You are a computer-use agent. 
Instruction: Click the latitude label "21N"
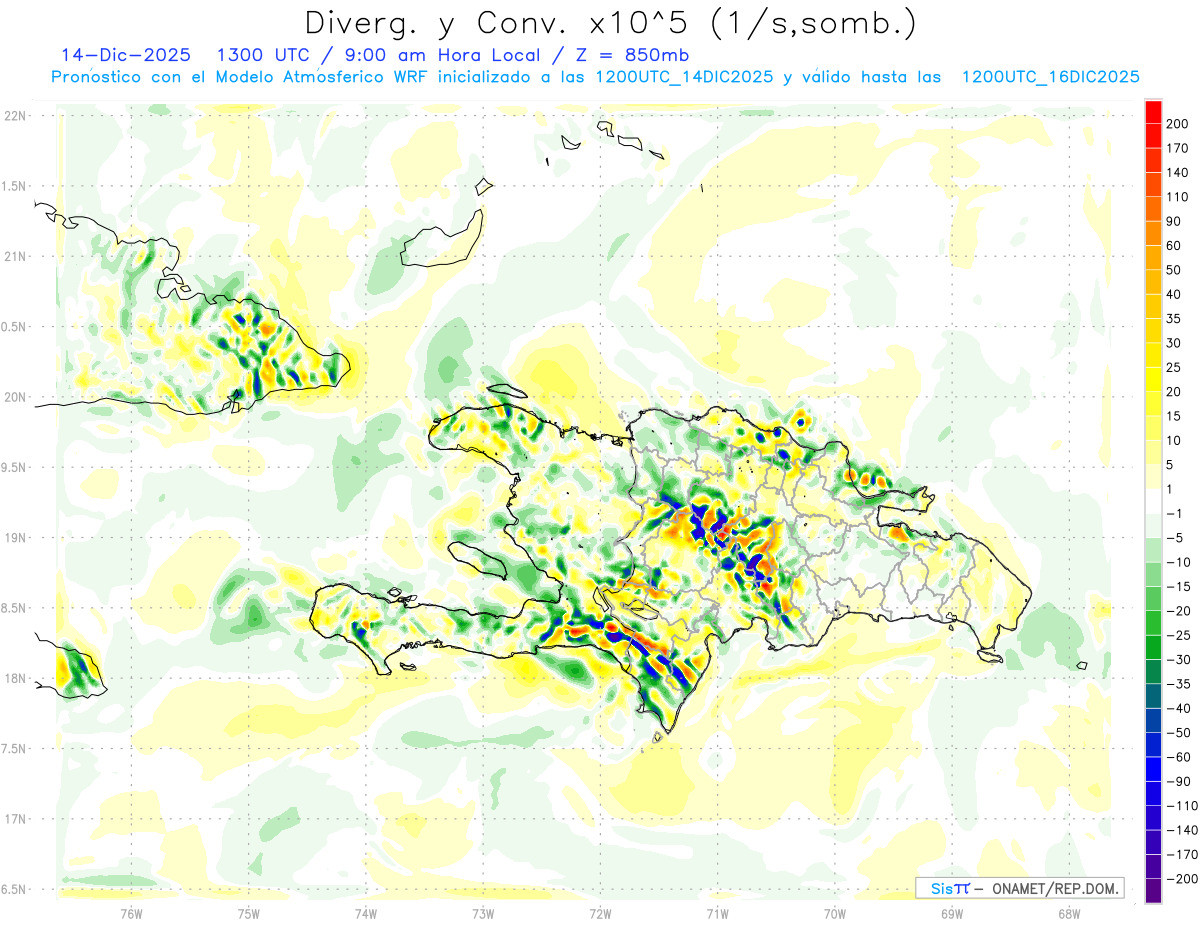(x=15, y=256)
